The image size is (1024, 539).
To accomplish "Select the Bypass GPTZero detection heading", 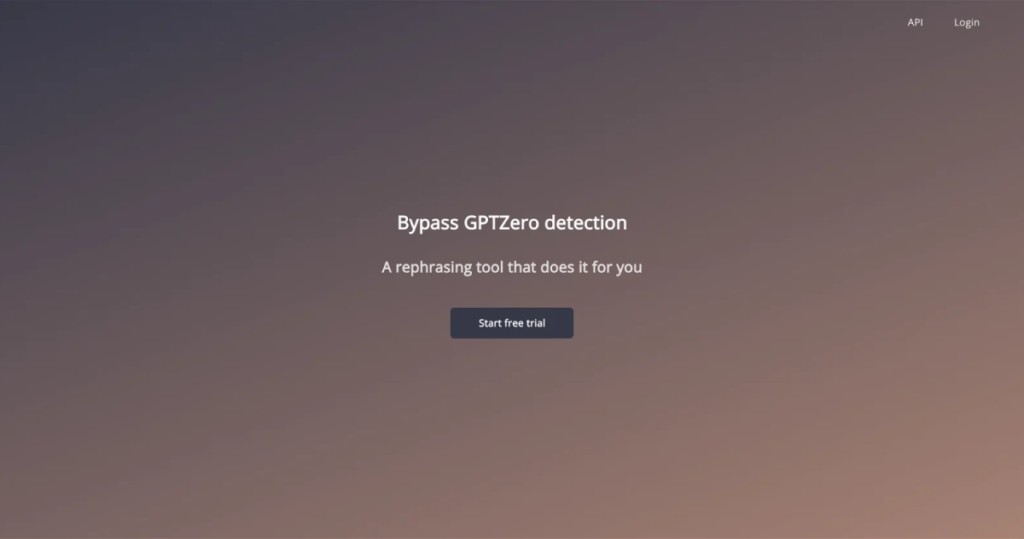I will point(512,223).
